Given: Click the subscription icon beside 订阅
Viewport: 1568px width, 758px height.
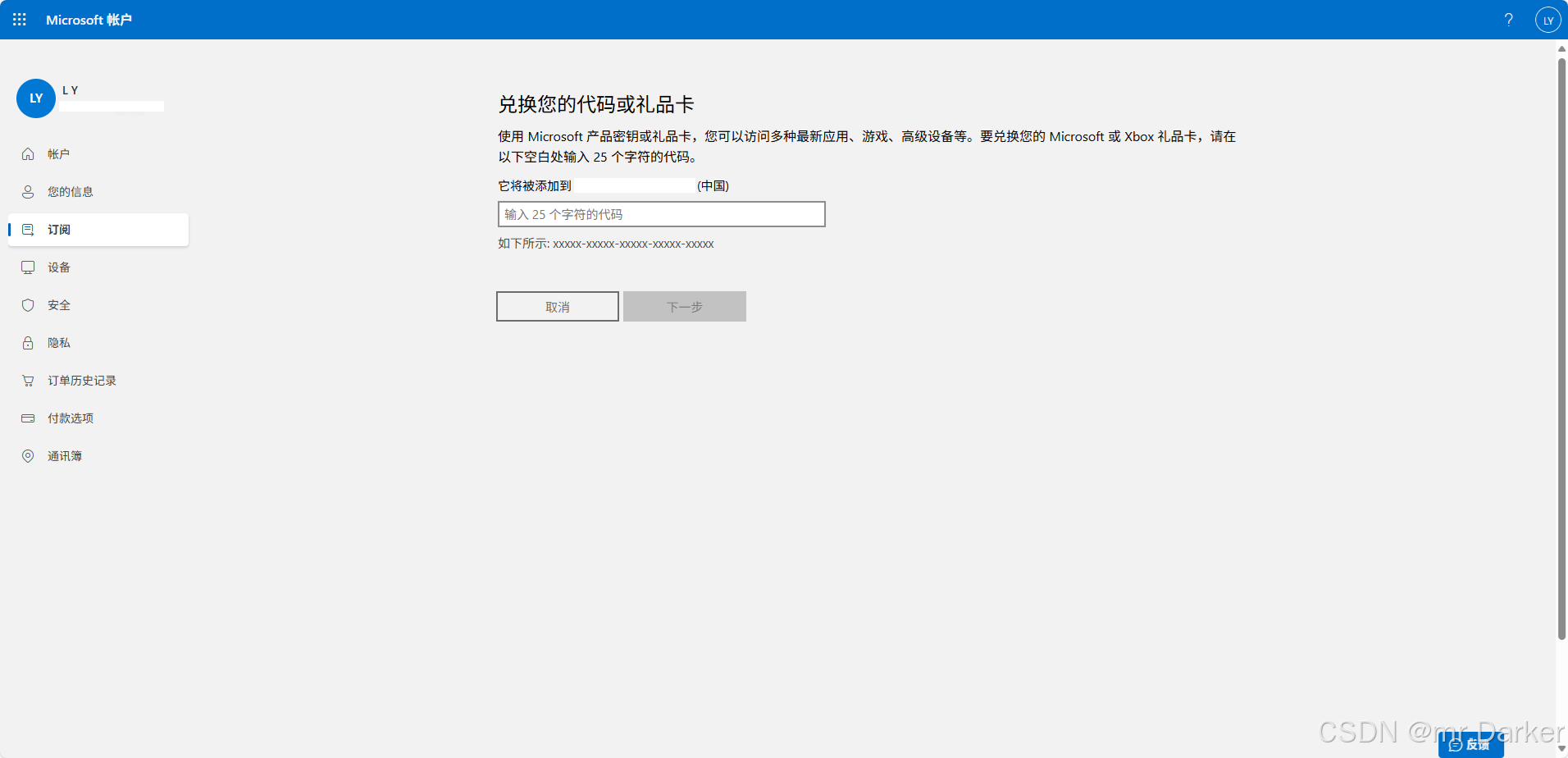Looking at the screenshot, I should click(28, 230).
